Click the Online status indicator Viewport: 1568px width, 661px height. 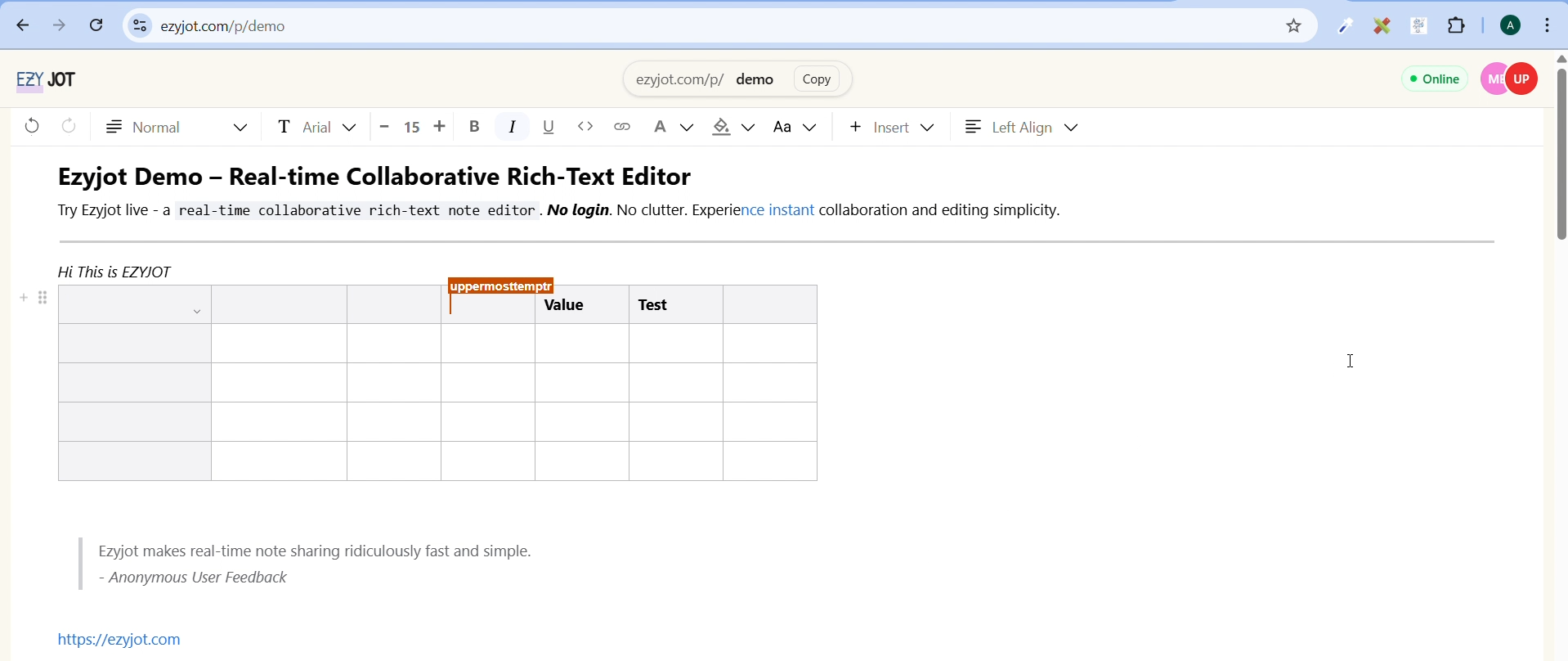coord(1436,79)
